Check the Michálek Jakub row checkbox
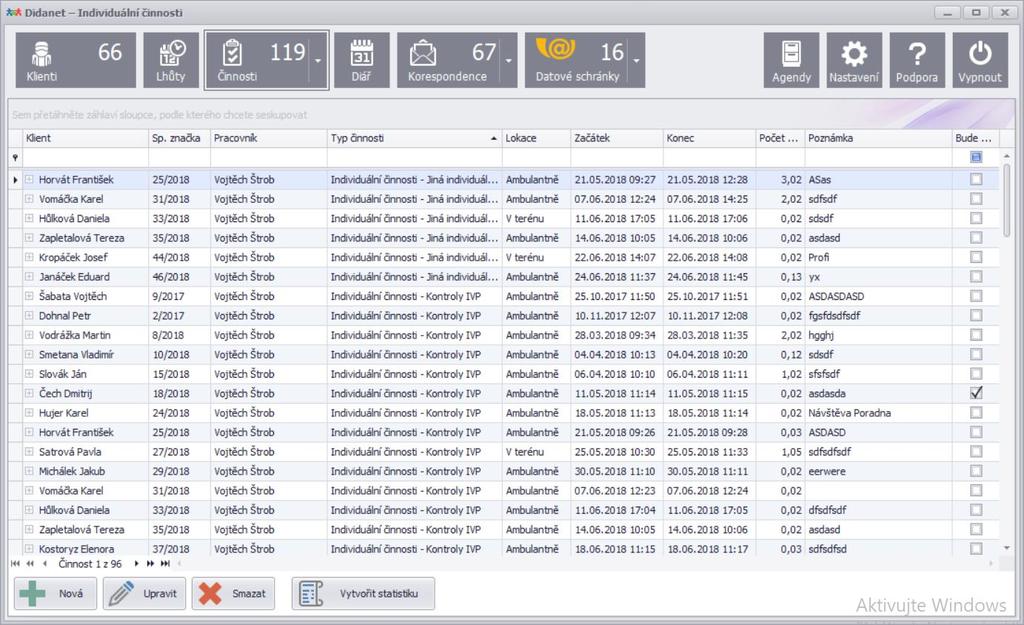Screen dimensions: 1024x625 click(x=976, y=471)
